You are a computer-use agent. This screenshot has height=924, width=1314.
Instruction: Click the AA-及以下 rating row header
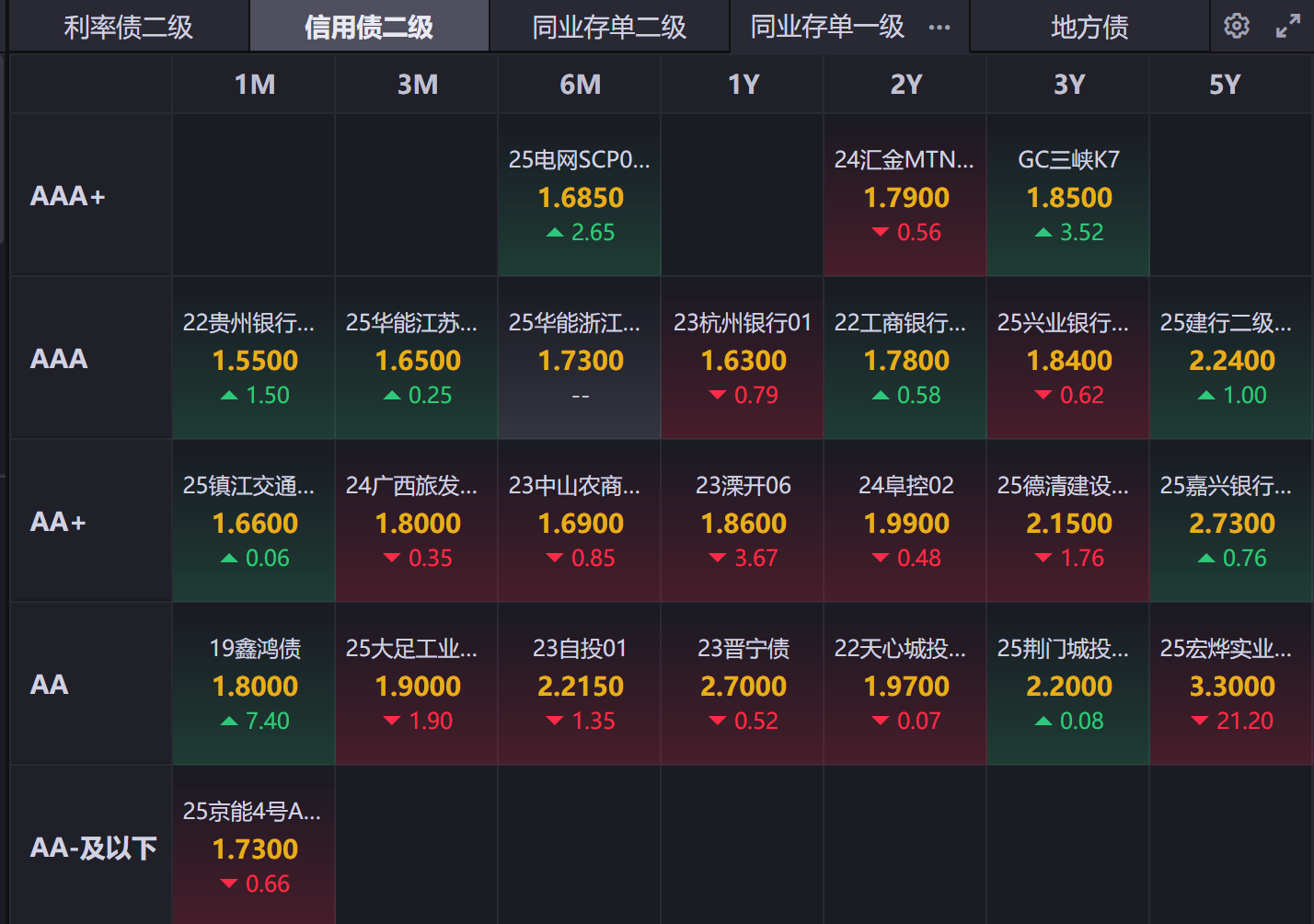pyautogui.click(x=93, y=848)
